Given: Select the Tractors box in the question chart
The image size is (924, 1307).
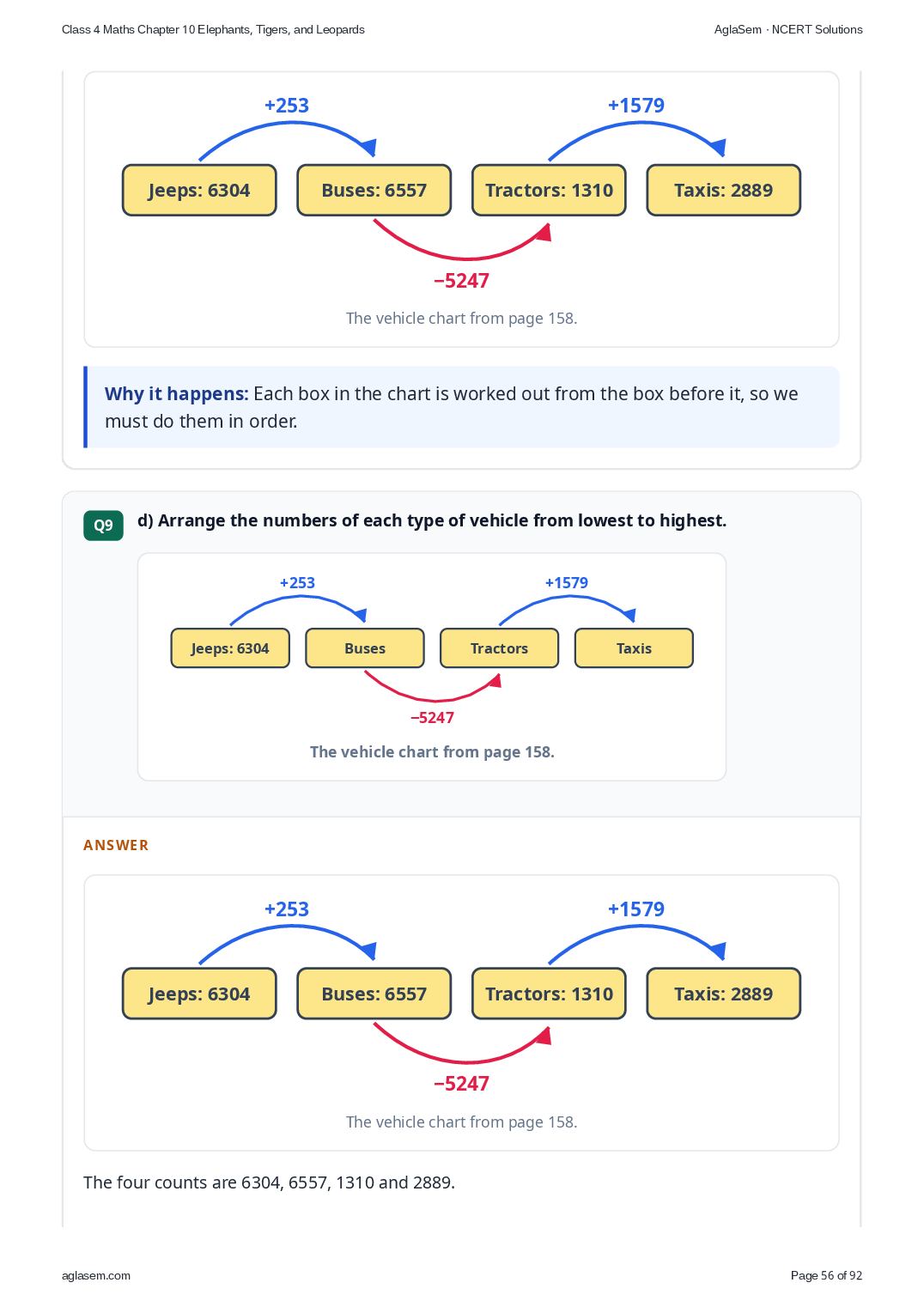Looking at the screenshot, I should [x=499, y=648].
